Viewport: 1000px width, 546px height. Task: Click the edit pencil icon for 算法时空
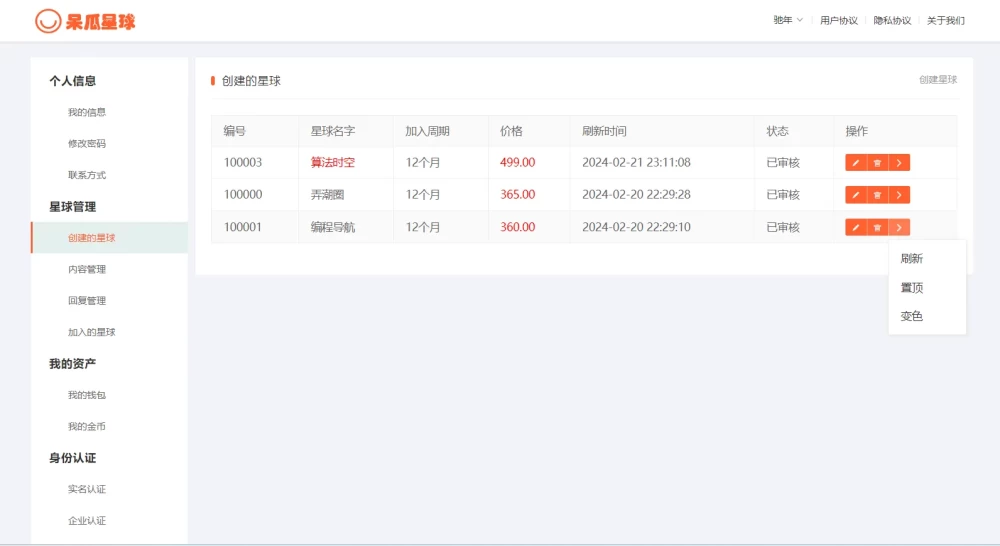856,163
